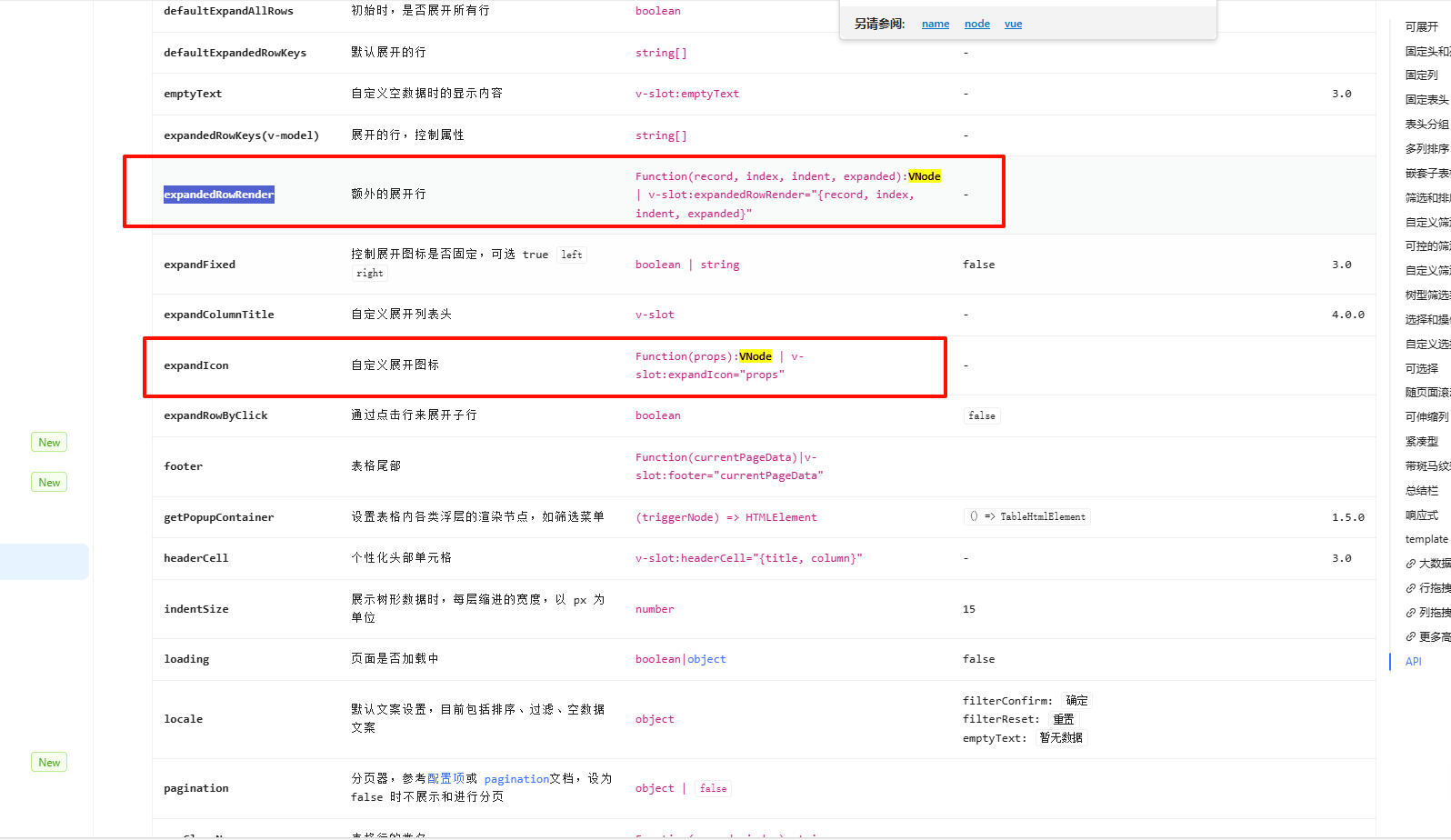
Task: Click the bottom New badge in left sidebar
Action: pos(49,763)
